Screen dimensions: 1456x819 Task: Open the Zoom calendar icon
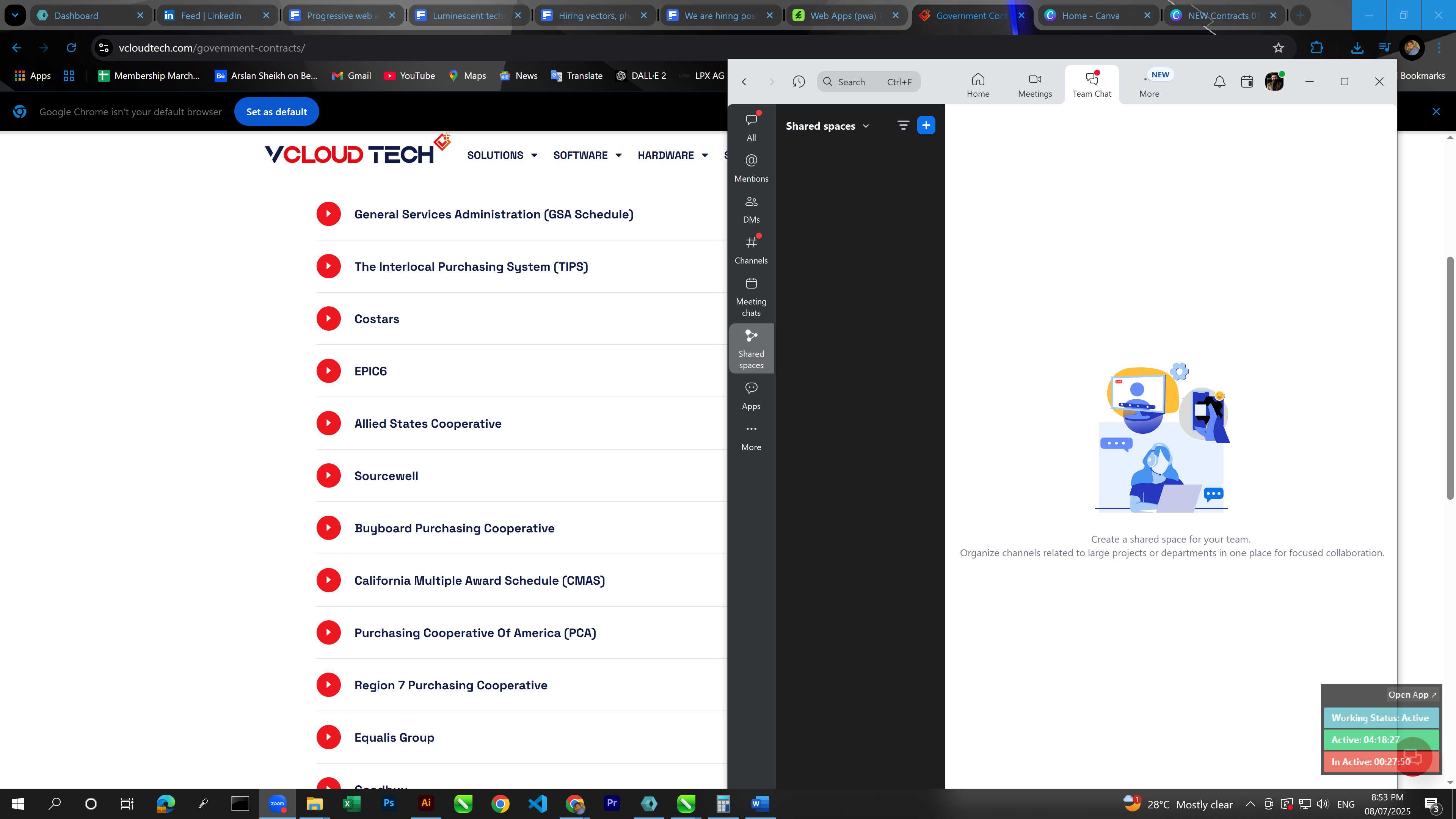(1247, 82)
